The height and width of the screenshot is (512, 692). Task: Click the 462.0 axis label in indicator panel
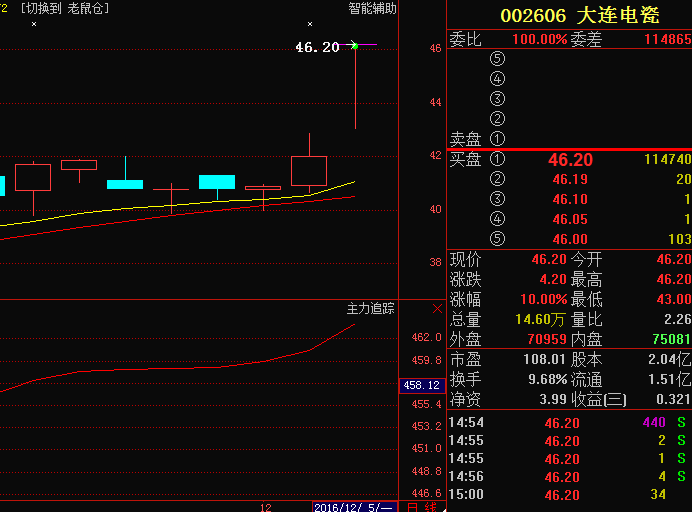tap(426, 338)
